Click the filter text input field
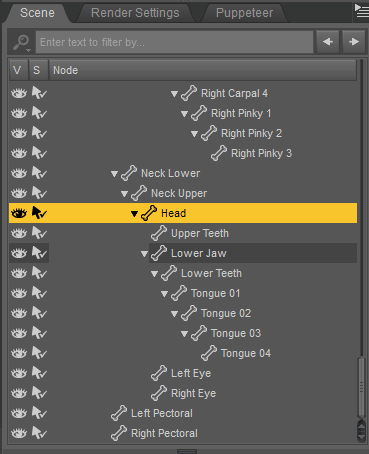Viewport: 369px width, 454px height. pyautogui.click(x=174, y=42)
